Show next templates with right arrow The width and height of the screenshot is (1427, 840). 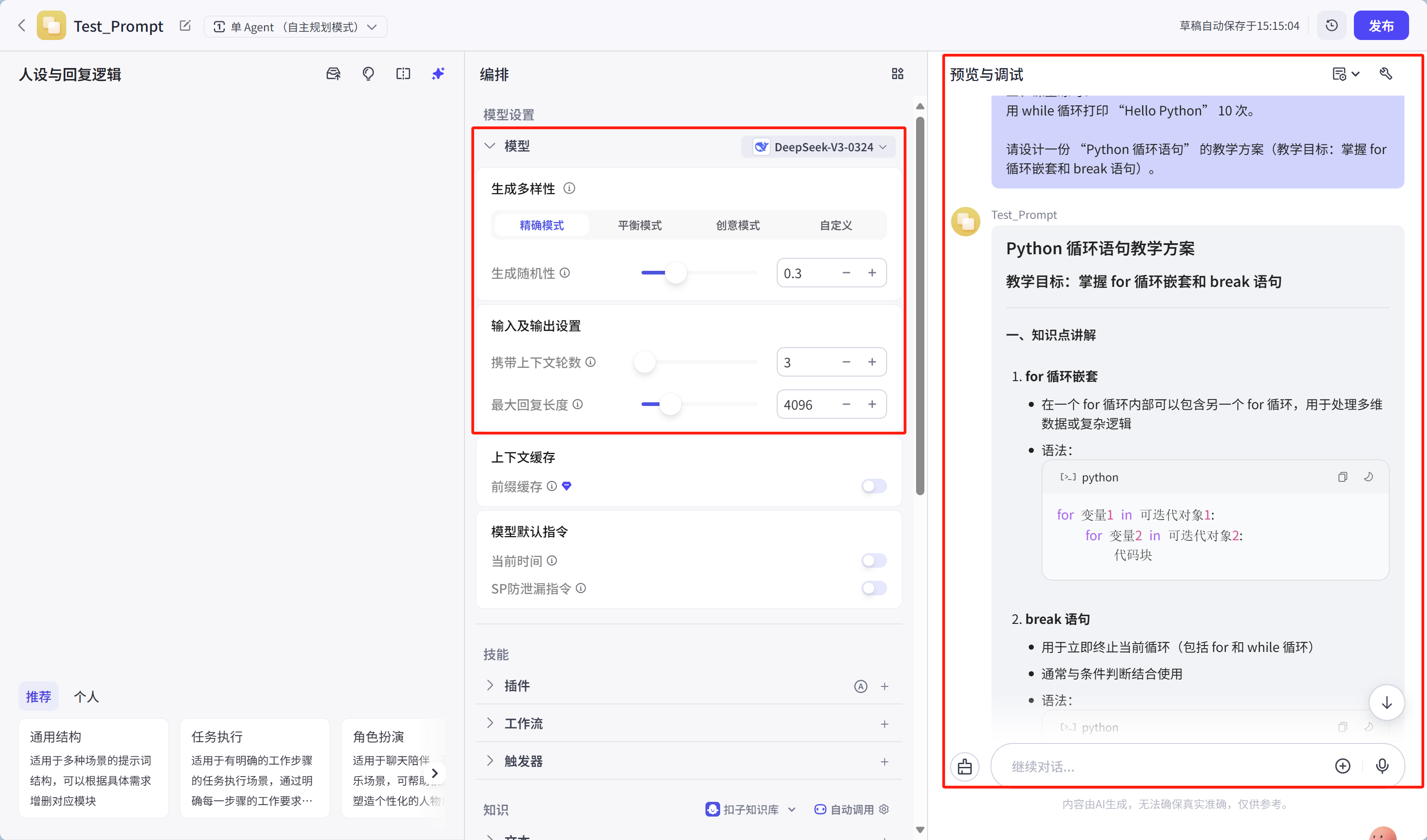[x=434, y=772]
